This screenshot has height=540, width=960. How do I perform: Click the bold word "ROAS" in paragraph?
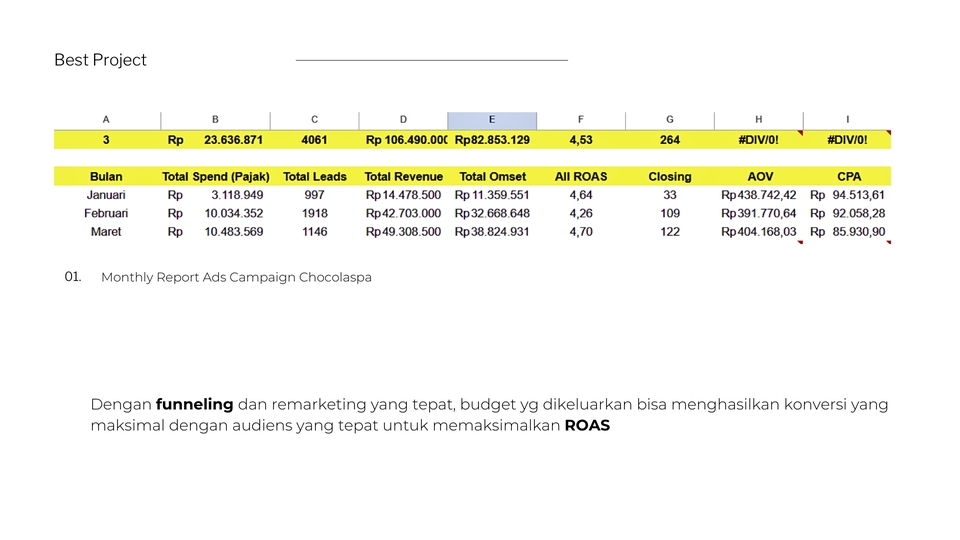tap(587, 426)
